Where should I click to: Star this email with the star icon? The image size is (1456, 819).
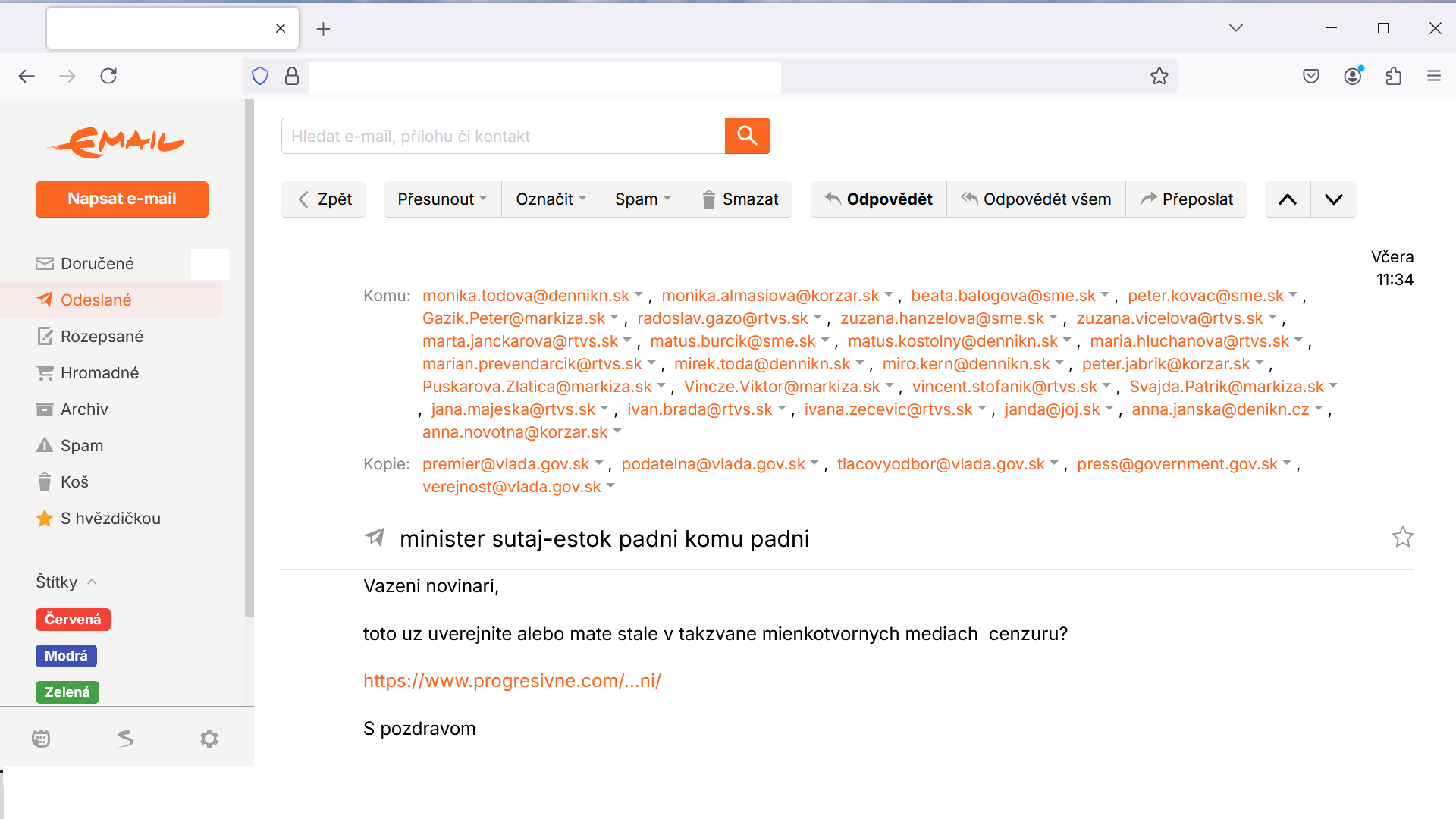(x=1402, y=538)
